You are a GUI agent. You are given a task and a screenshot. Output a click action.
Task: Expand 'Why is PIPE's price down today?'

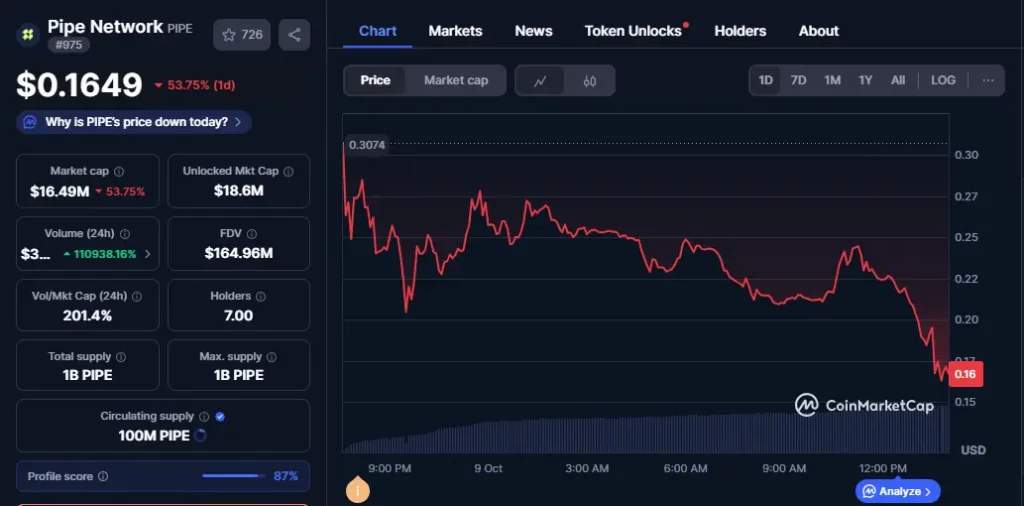click(x=134, y=122)
